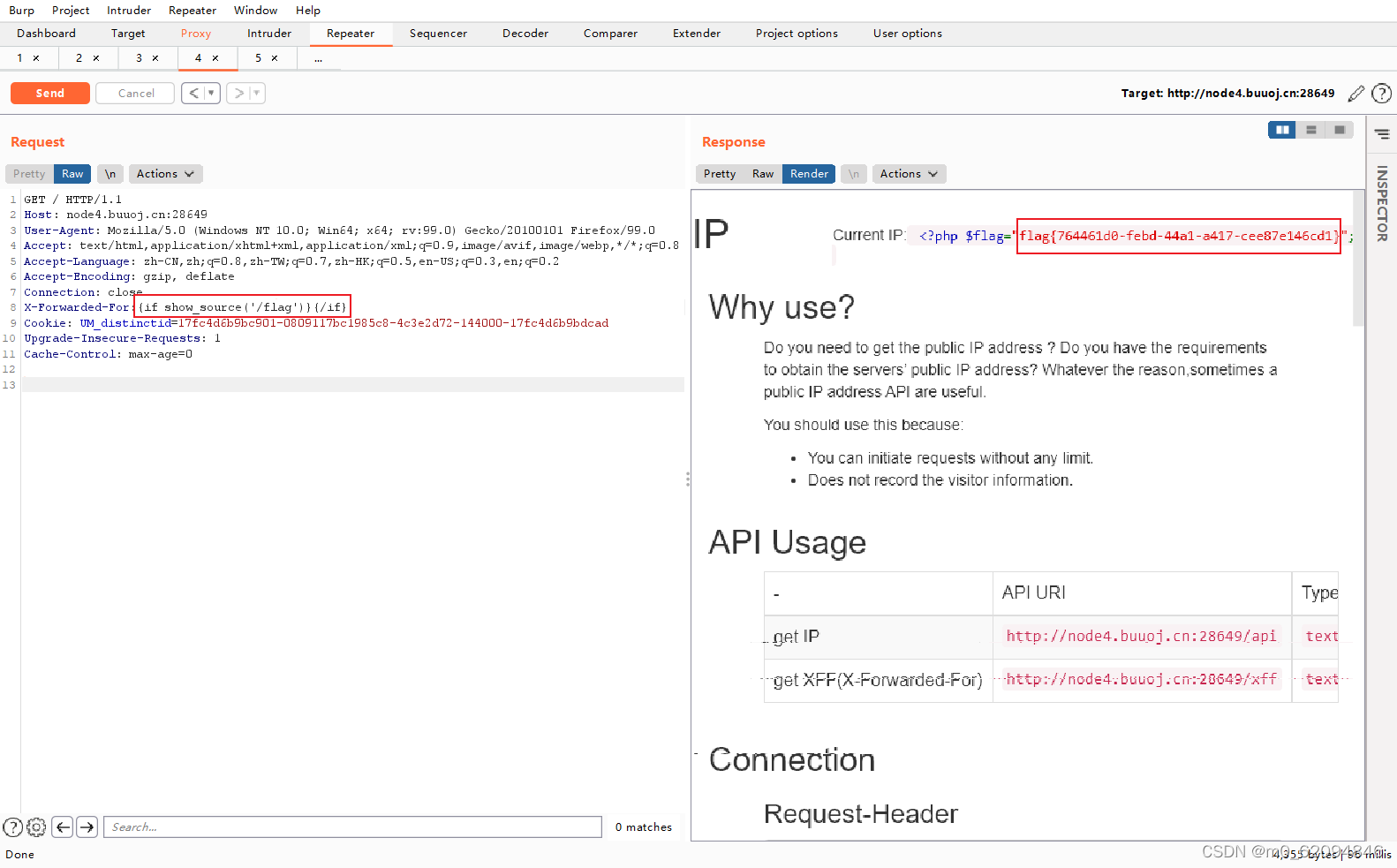Switch to the Proxy tab
The image size is (1397, 868).
coord(196,34)
